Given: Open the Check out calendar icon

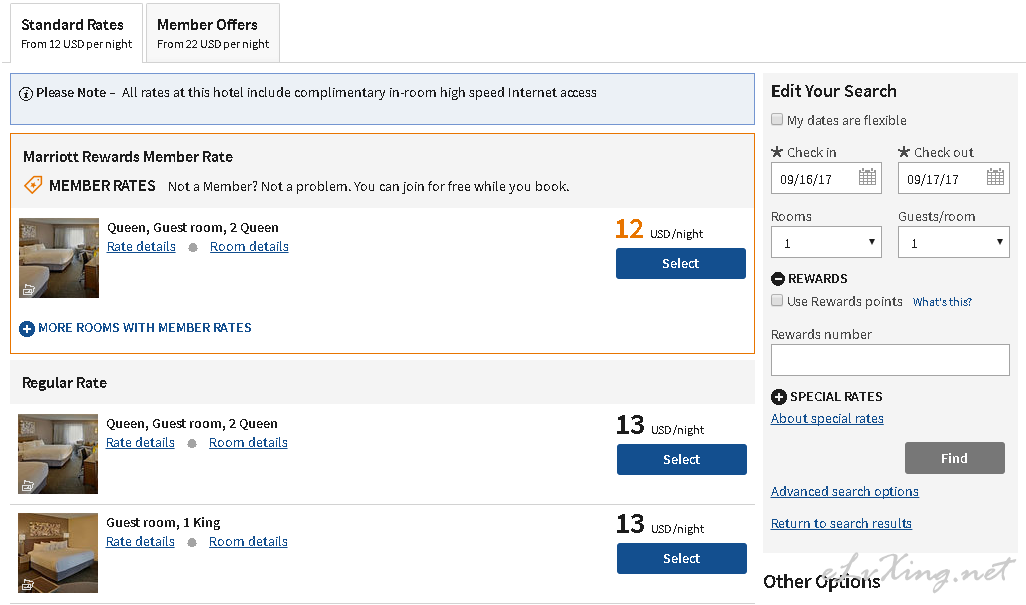Looking at the screenshot, I should pyautogui.click(x=995, y=178).
